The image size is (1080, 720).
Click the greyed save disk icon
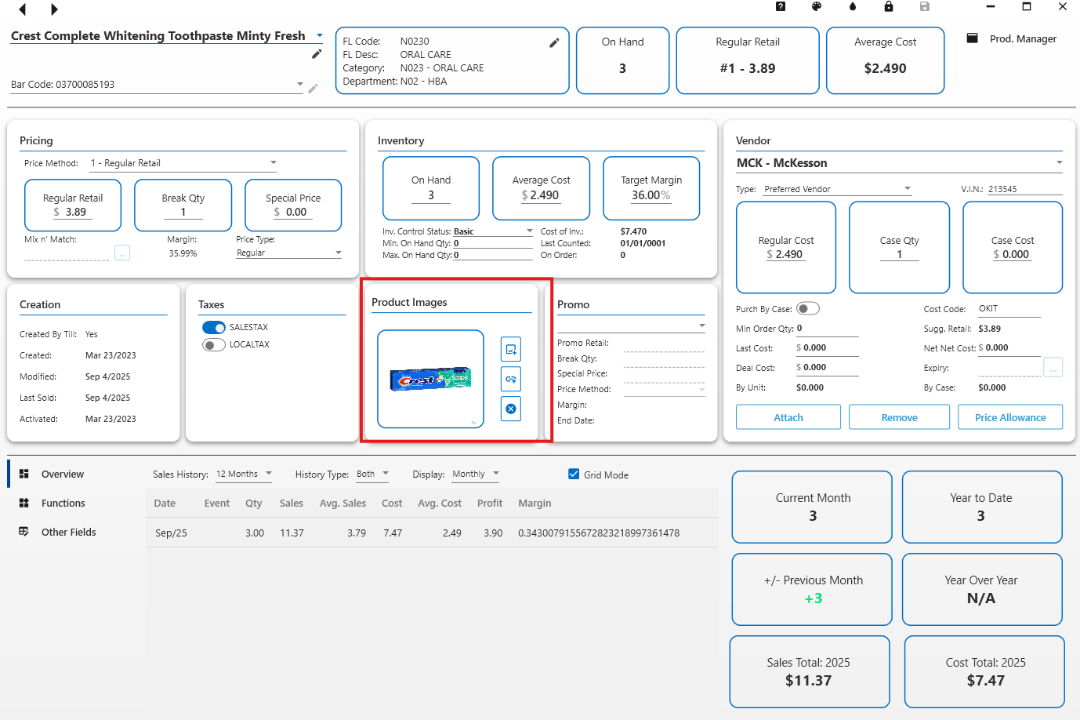pyautogui.click(x=924, y=6)
